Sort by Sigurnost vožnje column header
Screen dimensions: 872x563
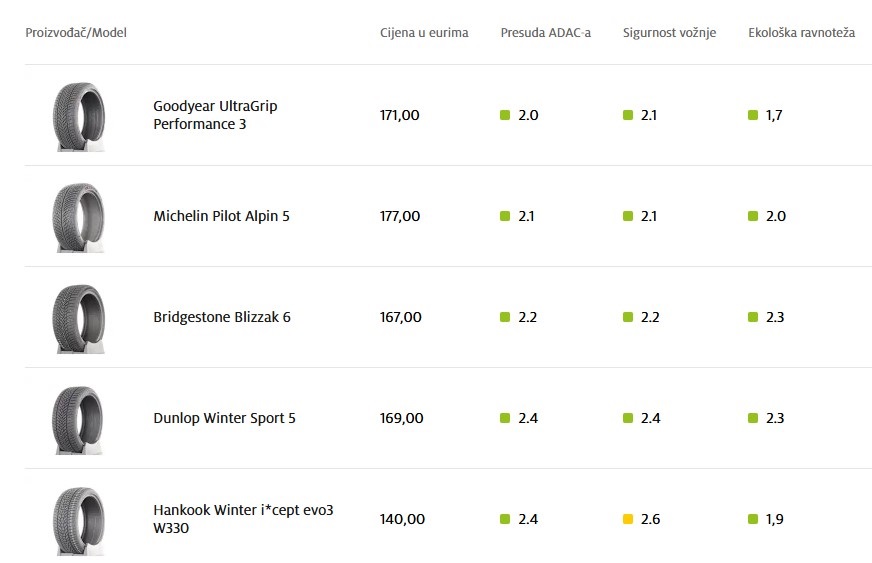click(669, 33)
